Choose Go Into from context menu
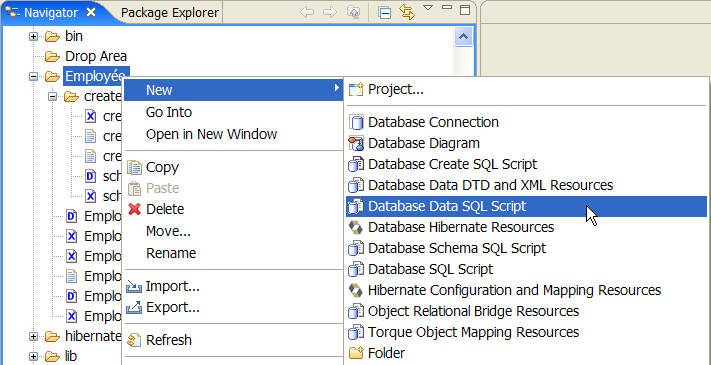The width and height of the screenshot is (711, 365). [x=169, y=112]
